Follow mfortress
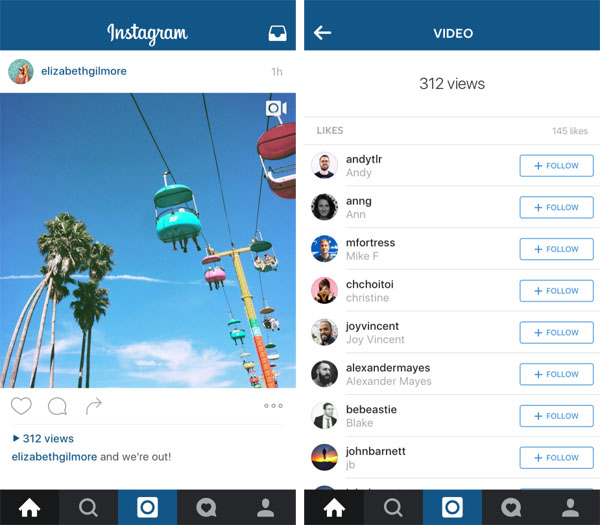 click(556, 249)
